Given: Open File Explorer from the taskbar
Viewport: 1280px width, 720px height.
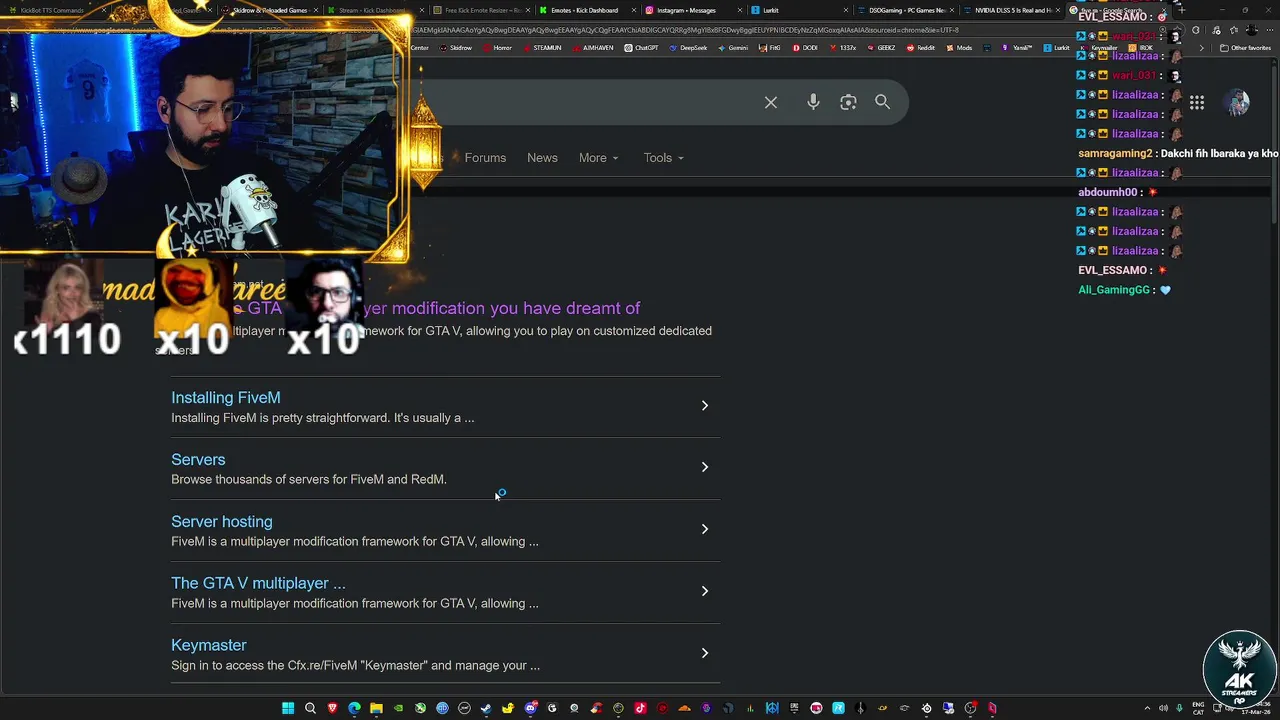Looking at the screenshot, I should (x=377, y=708).
